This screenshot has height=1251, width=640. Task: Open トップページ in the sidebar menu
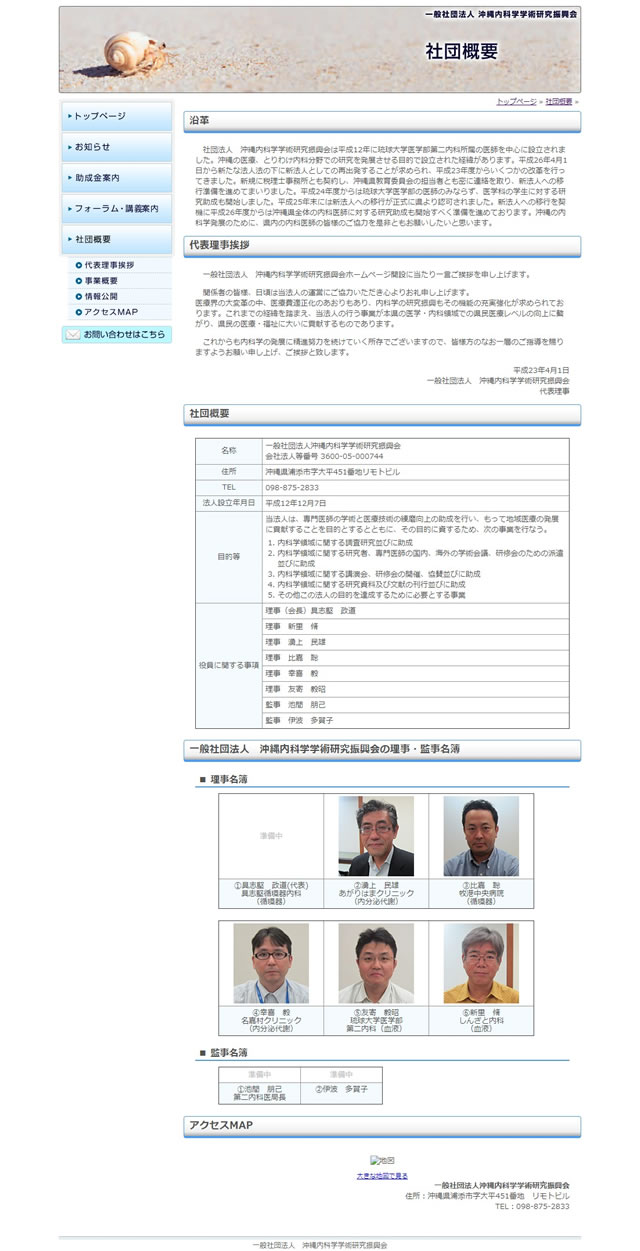(x=116, y=116)
